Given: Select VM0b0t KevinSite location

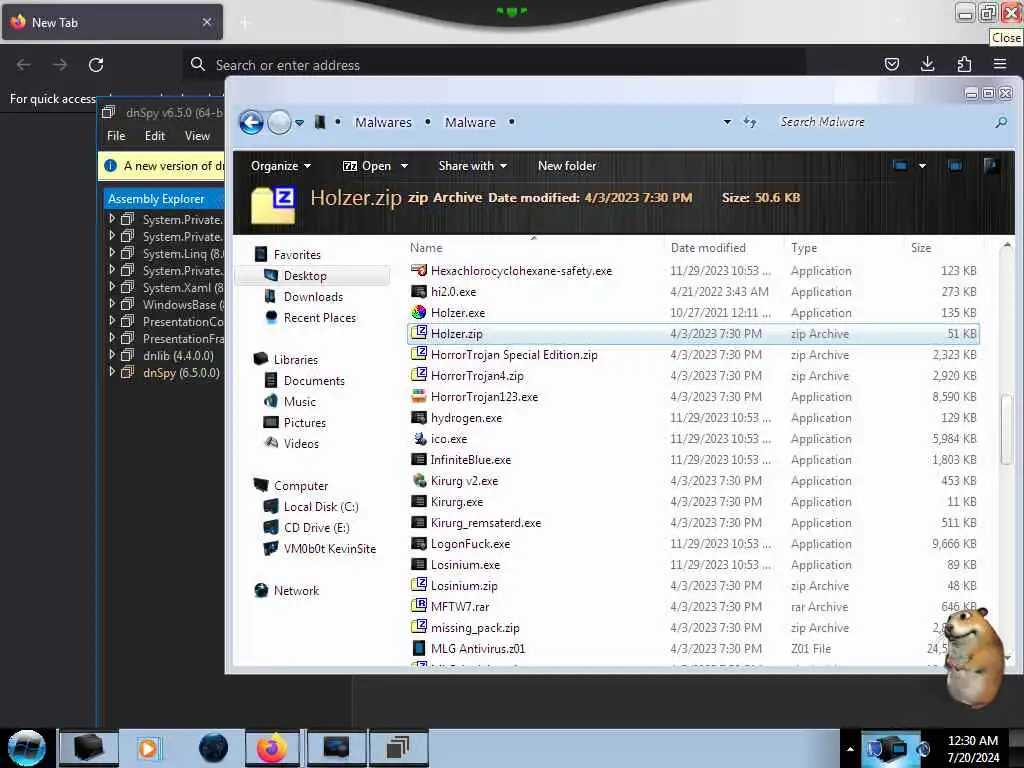Looking at the screenshot, I should pos(330,549).
